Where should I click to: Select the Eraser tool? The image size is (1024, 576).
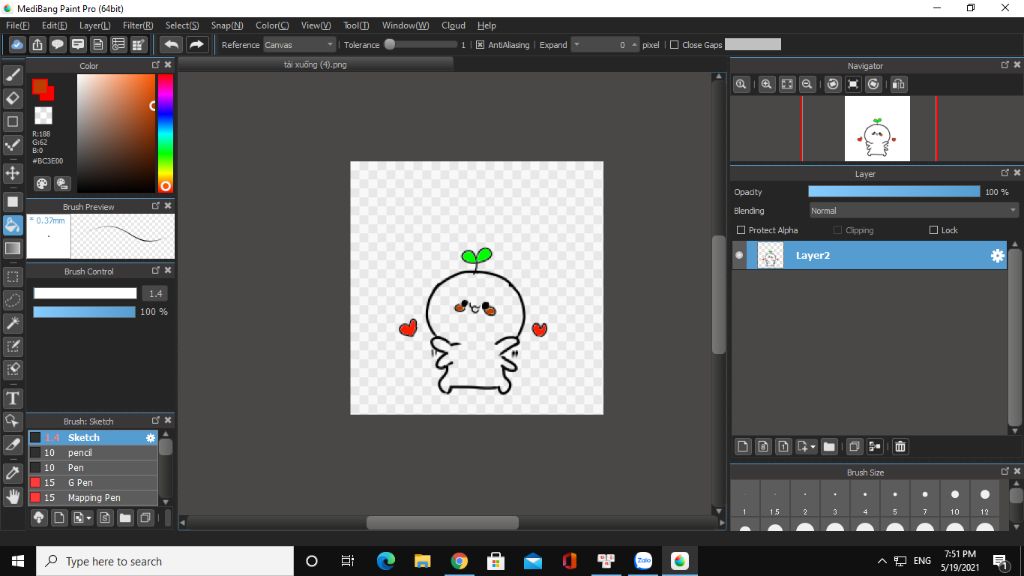(12, 99)
